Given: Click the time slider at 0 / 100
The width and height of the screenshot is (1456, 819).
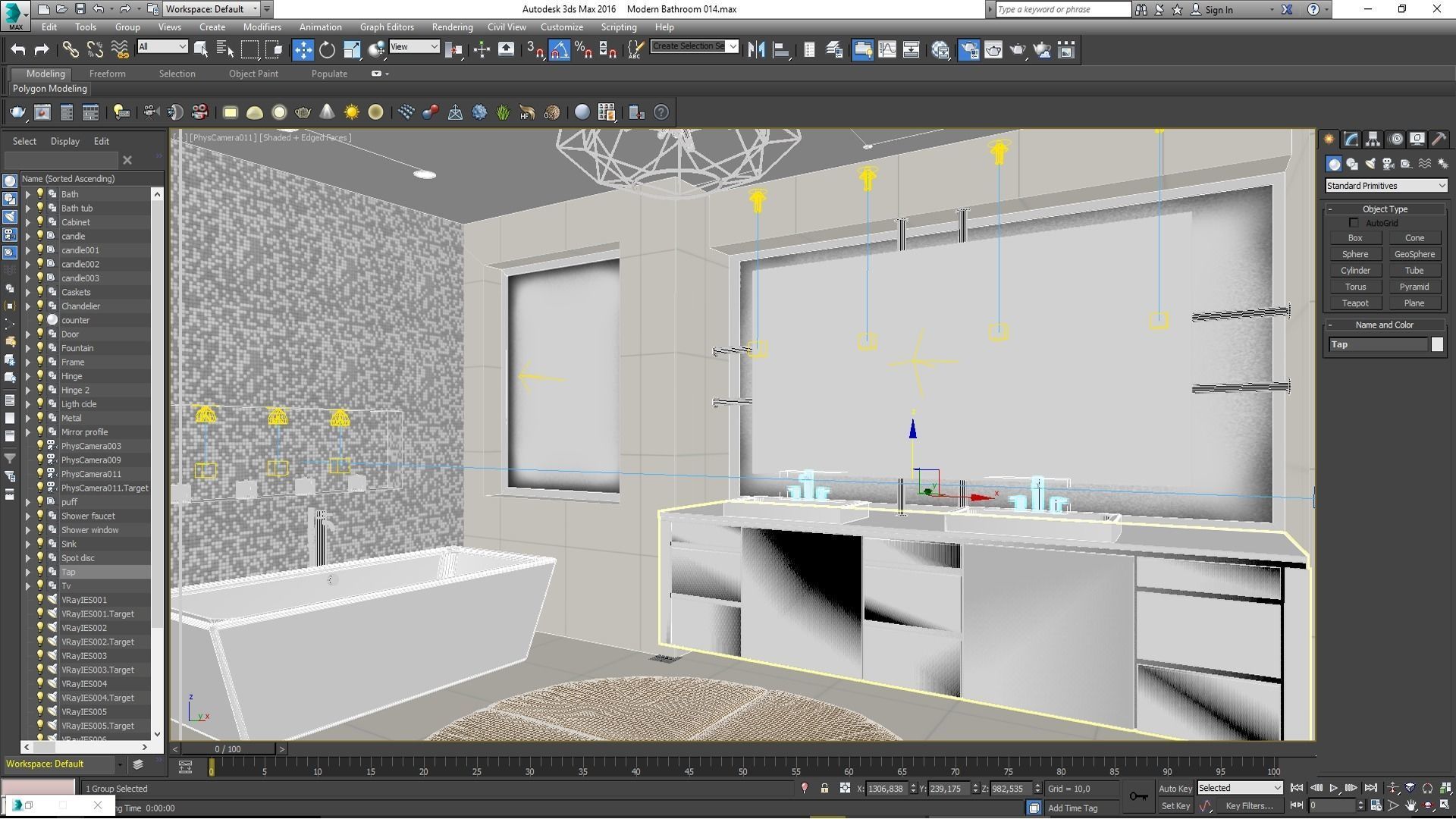Looking at the screenshot, I should tap(227, 749).
